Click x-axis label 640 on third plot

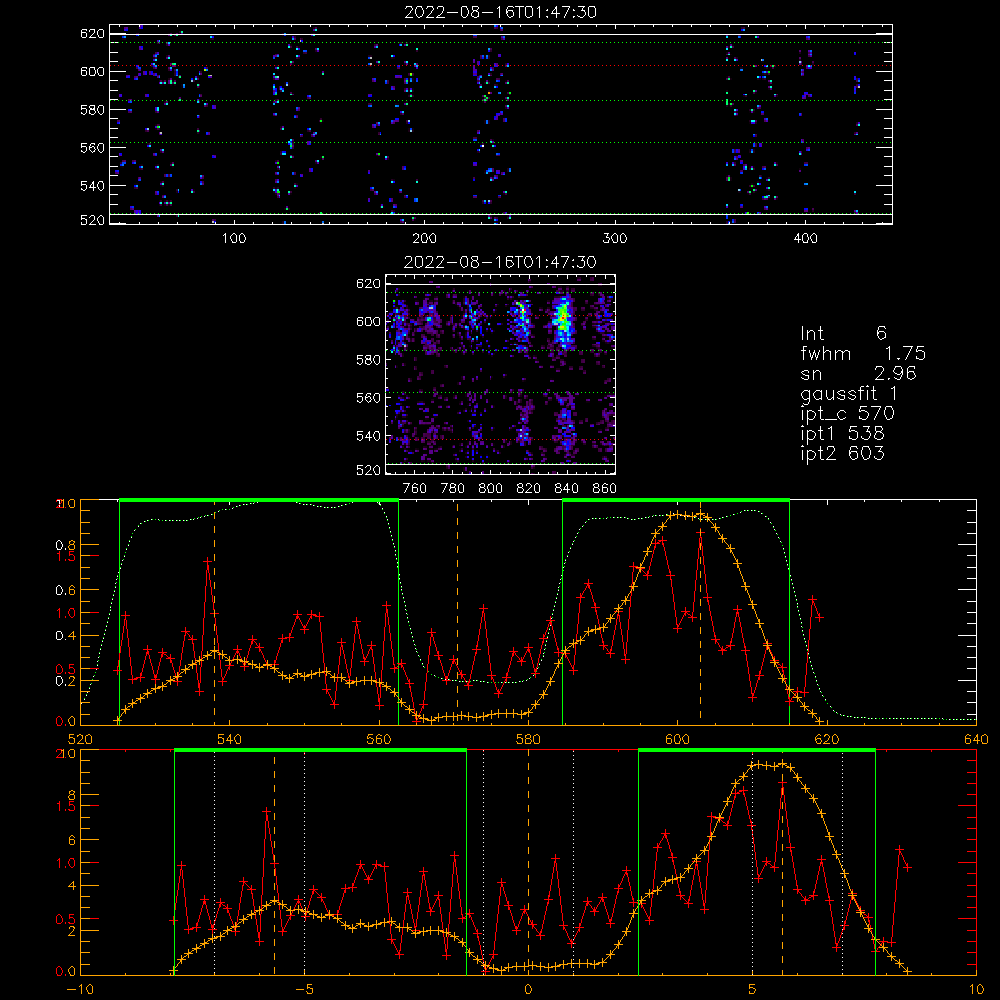(x=976, y=739)
